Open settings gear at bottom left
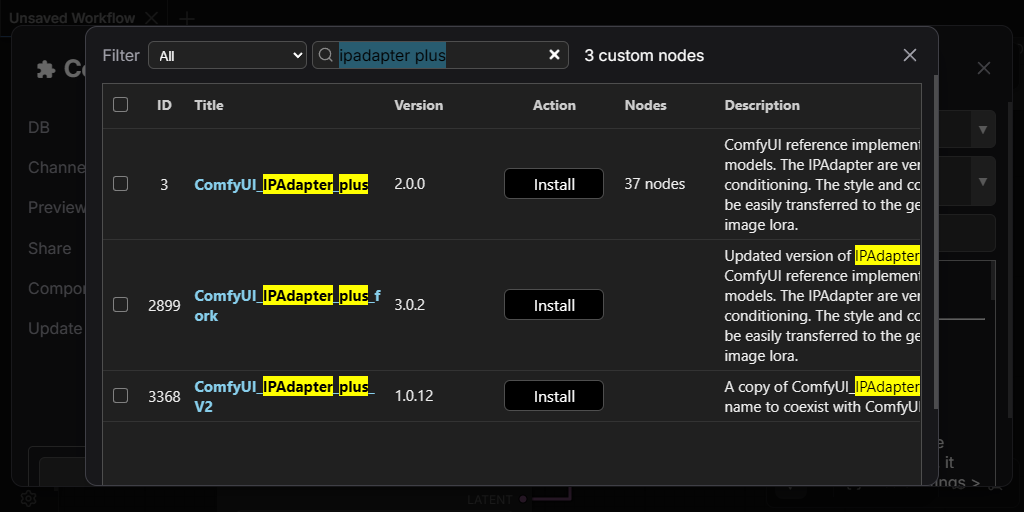 pyautogui.click(x=28, y=499)
